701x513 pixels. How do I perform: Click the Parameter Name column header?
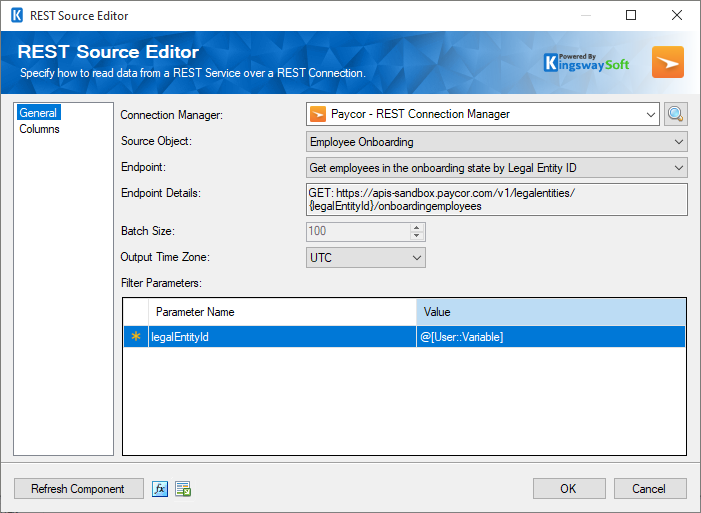coord(283,312)
